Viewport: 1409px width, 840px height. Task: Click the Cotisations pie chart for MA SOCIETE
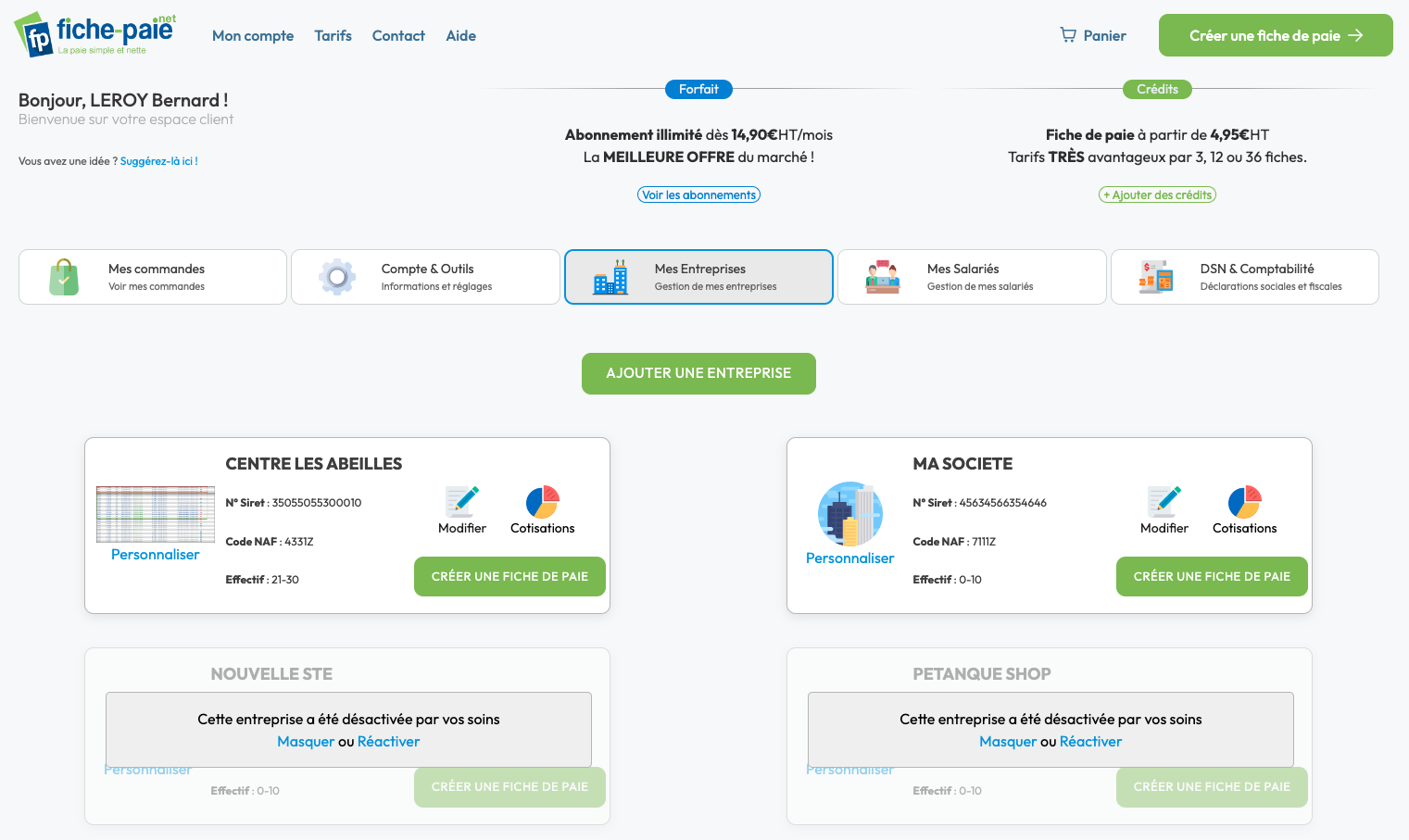(x=1245, y=502)
